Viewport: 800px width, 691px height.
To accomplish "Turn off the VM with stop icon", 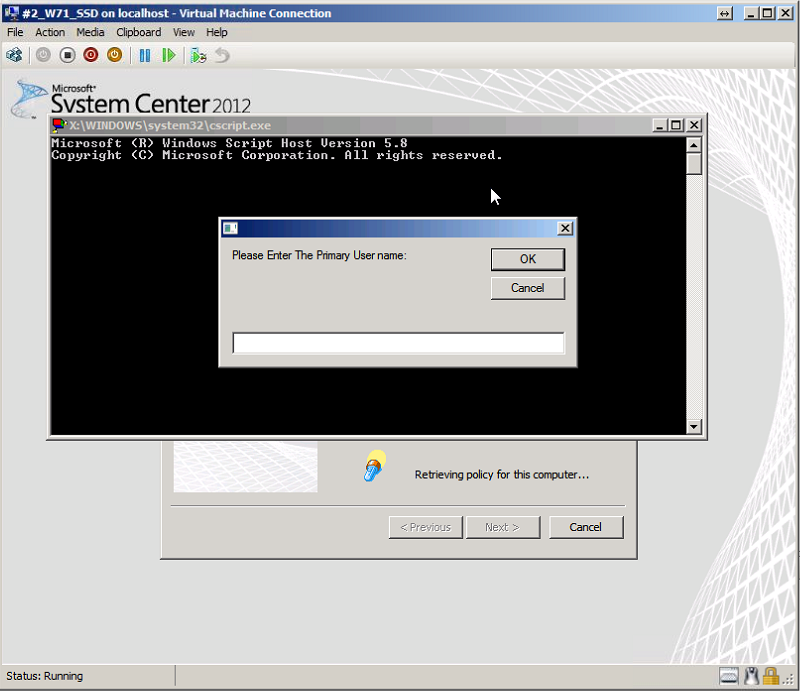I will pos(67,55).
